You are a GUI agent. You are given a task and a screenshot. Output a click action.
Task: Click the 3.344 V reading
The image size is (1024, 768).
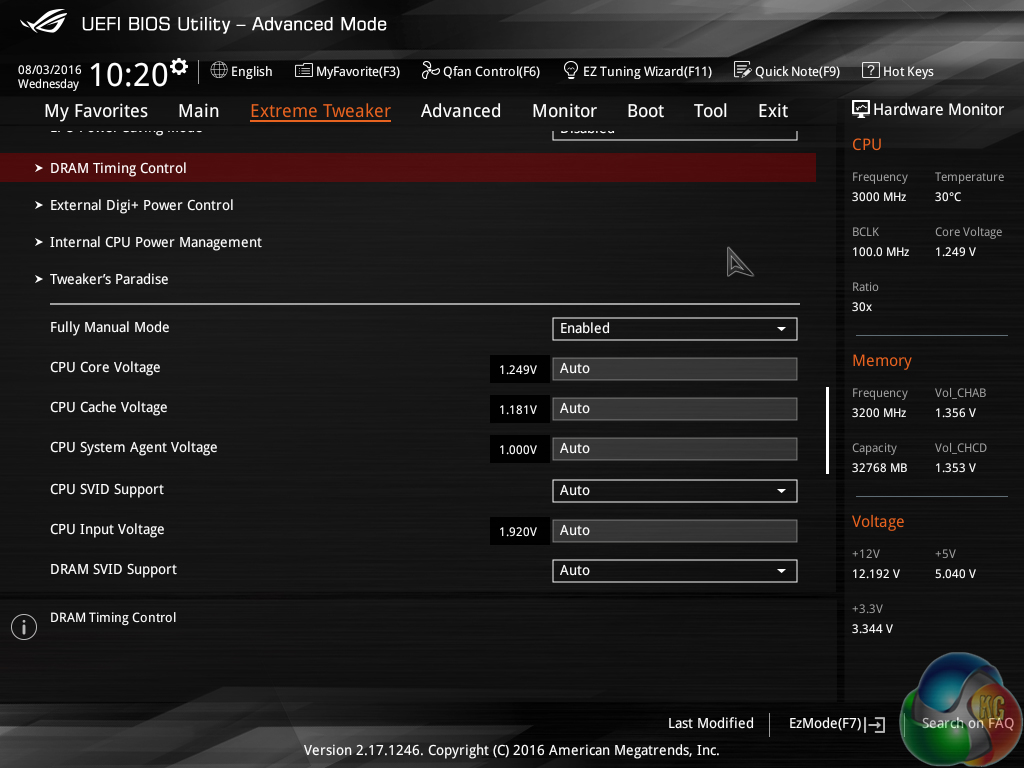(x=872, y=629)
